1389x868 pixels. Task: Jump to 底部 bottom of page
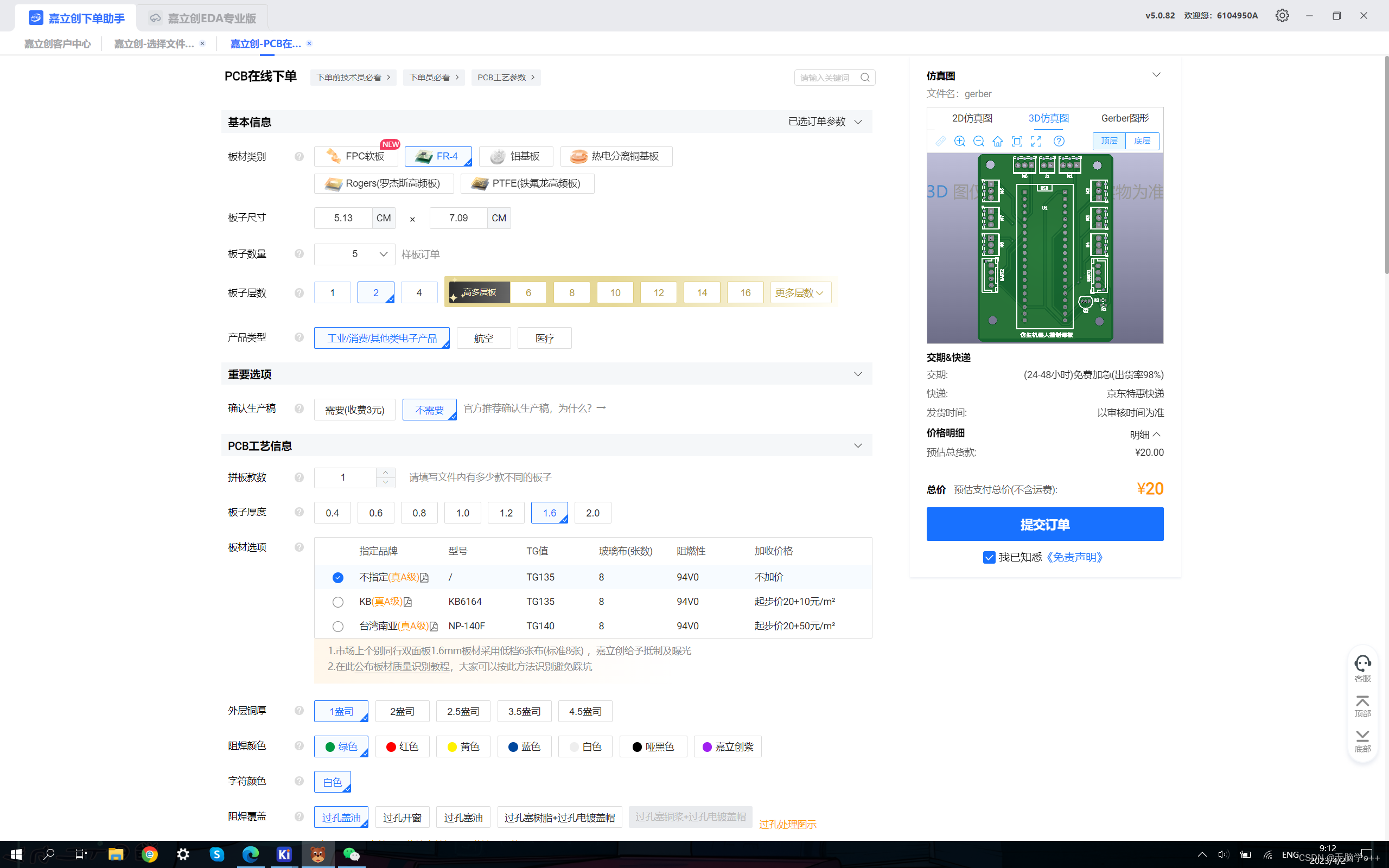coord(1362,741)
